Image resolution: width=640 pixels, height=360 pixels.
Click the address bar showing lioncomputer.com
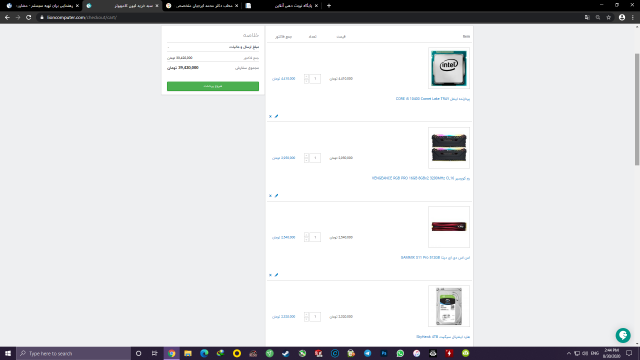[310, 17]
